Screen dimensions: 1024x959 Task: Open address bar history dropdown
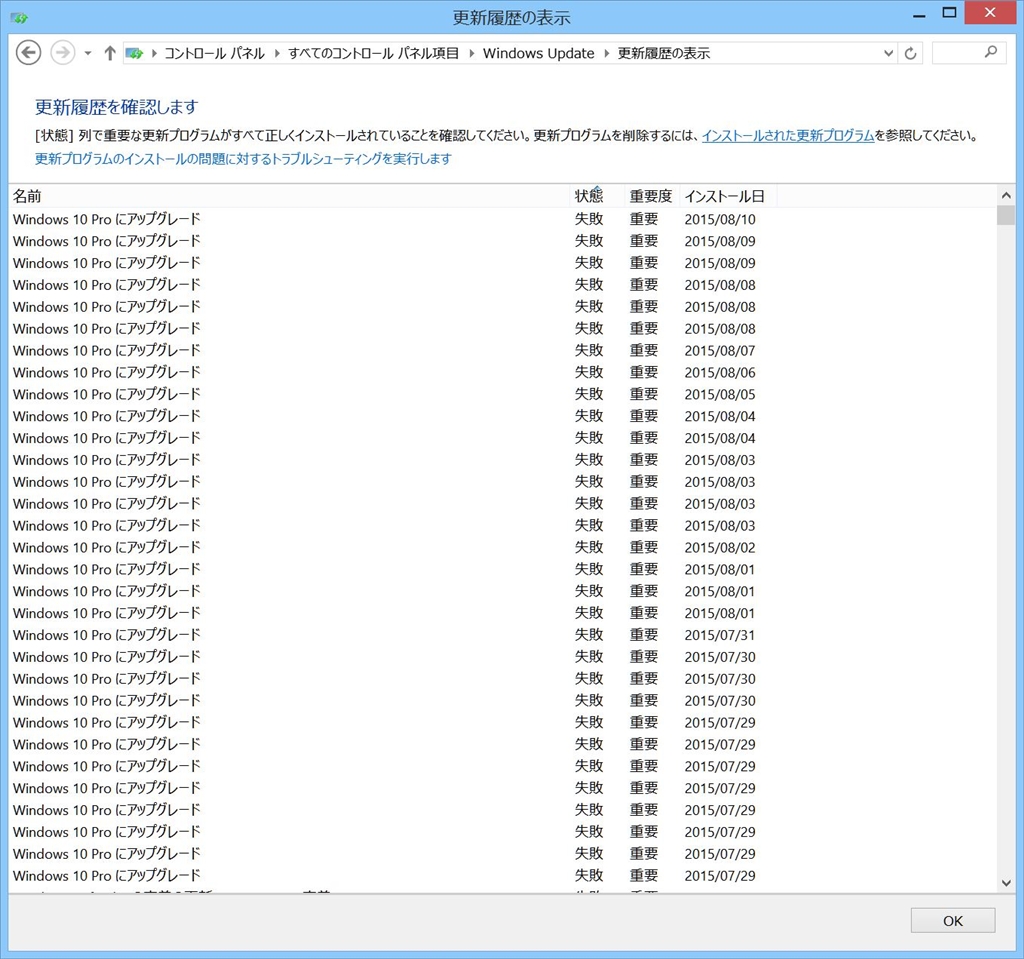pos(888,54)
